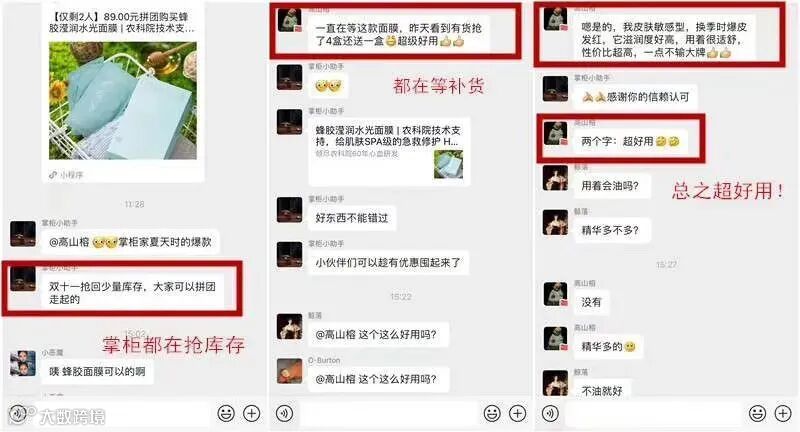Tap 掌柜小助手 avatar beside 好东西不能错过

[x=289, y=210]
